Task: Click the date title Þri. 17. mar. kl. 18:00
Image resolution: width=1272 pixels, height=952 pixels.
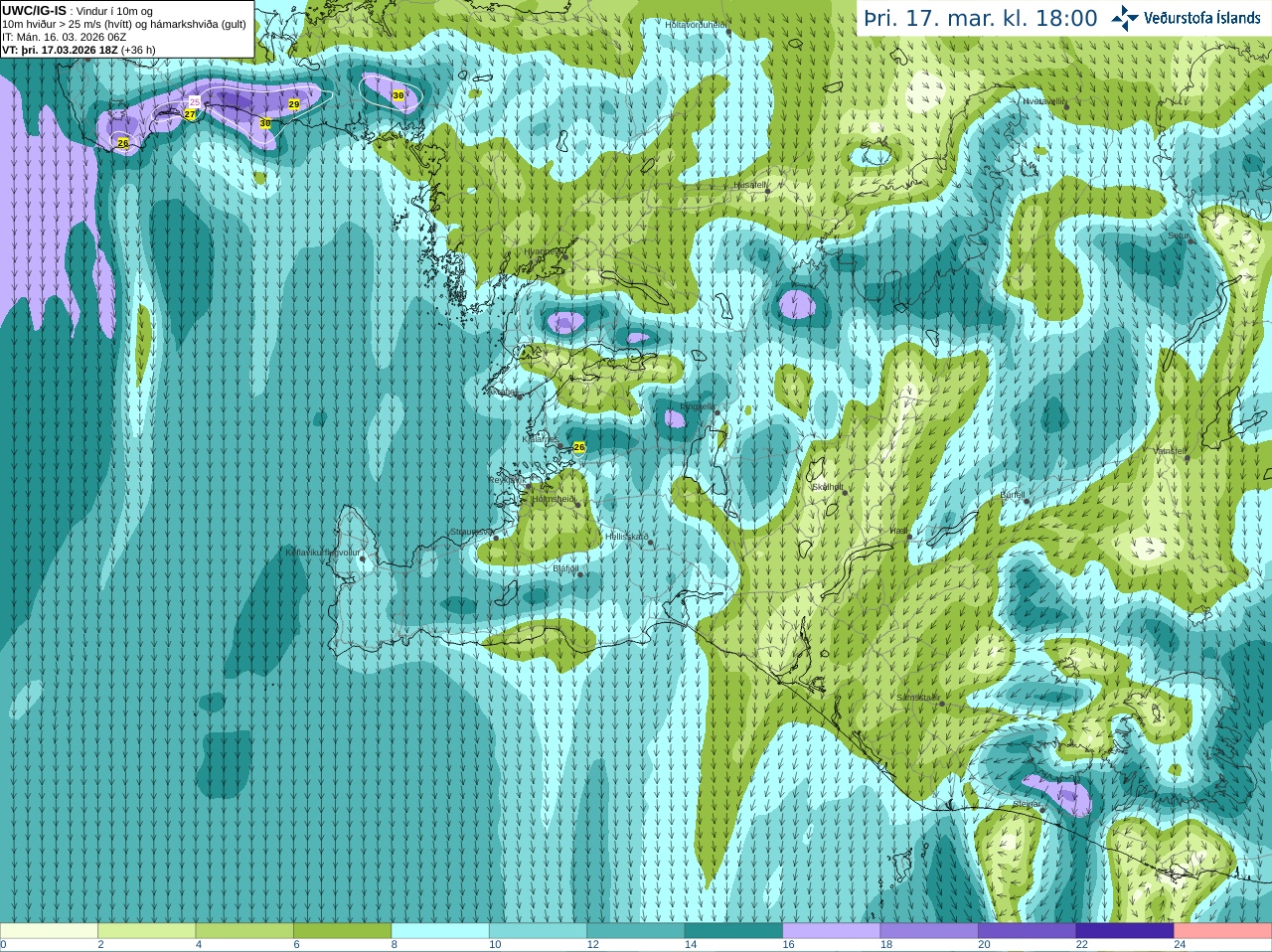Action: pos(981,18)
